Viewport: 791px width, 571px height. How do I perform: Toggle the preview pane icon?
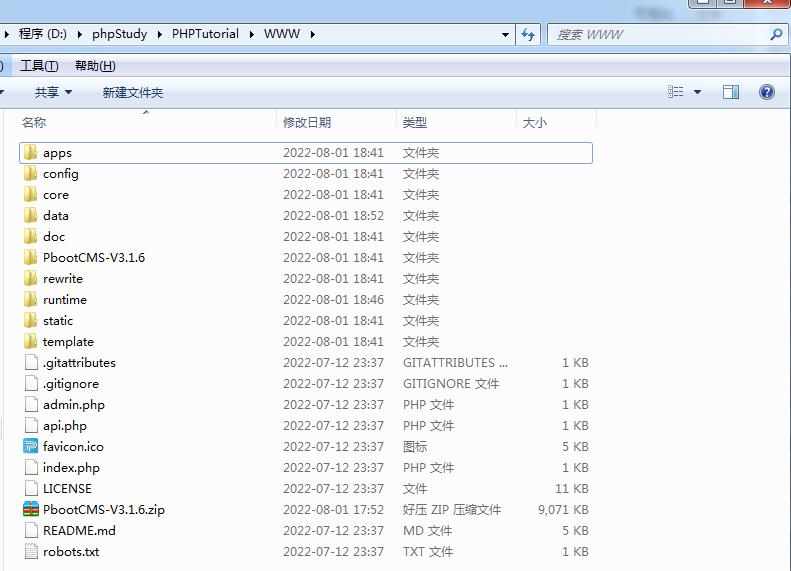tap(730, 92)
